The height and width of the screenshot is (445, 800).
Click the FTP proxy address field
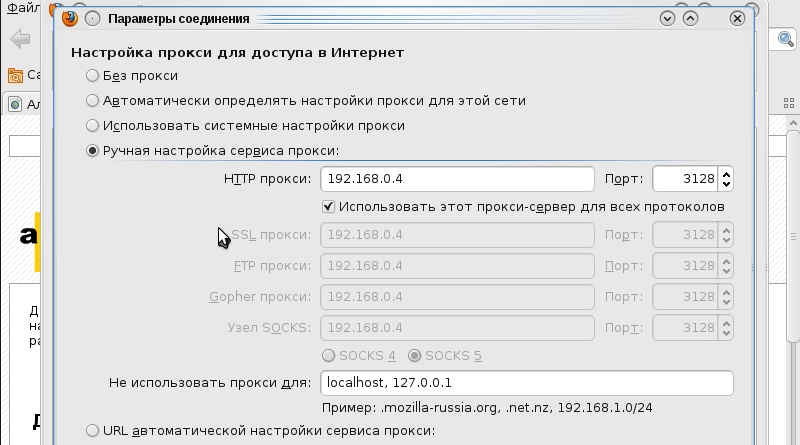coord(457,266)
